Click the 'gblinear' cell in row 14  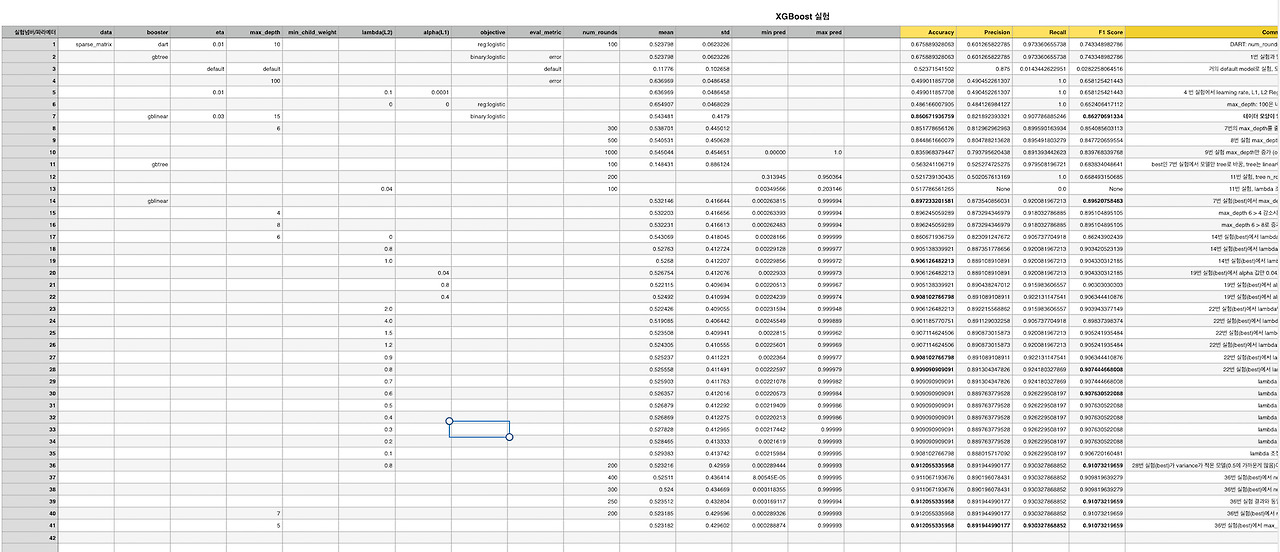point(142,200)
